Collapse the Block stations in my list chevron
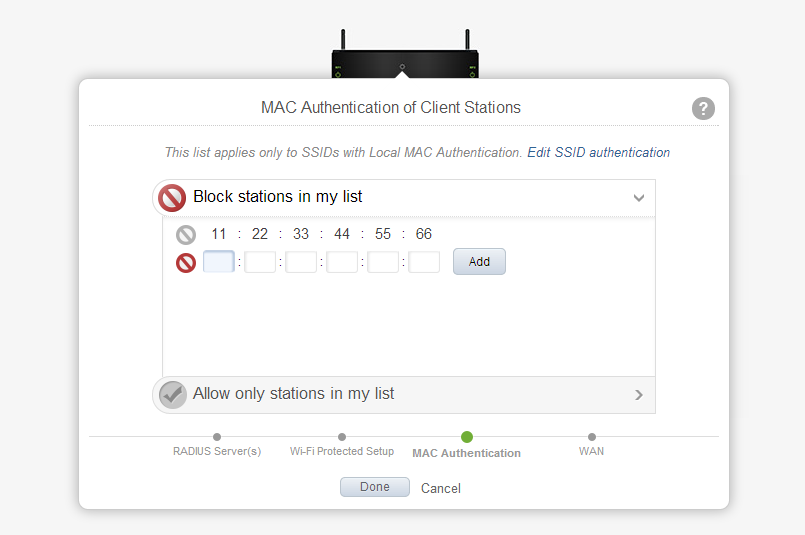805x535 pixels. click(639, 198)
